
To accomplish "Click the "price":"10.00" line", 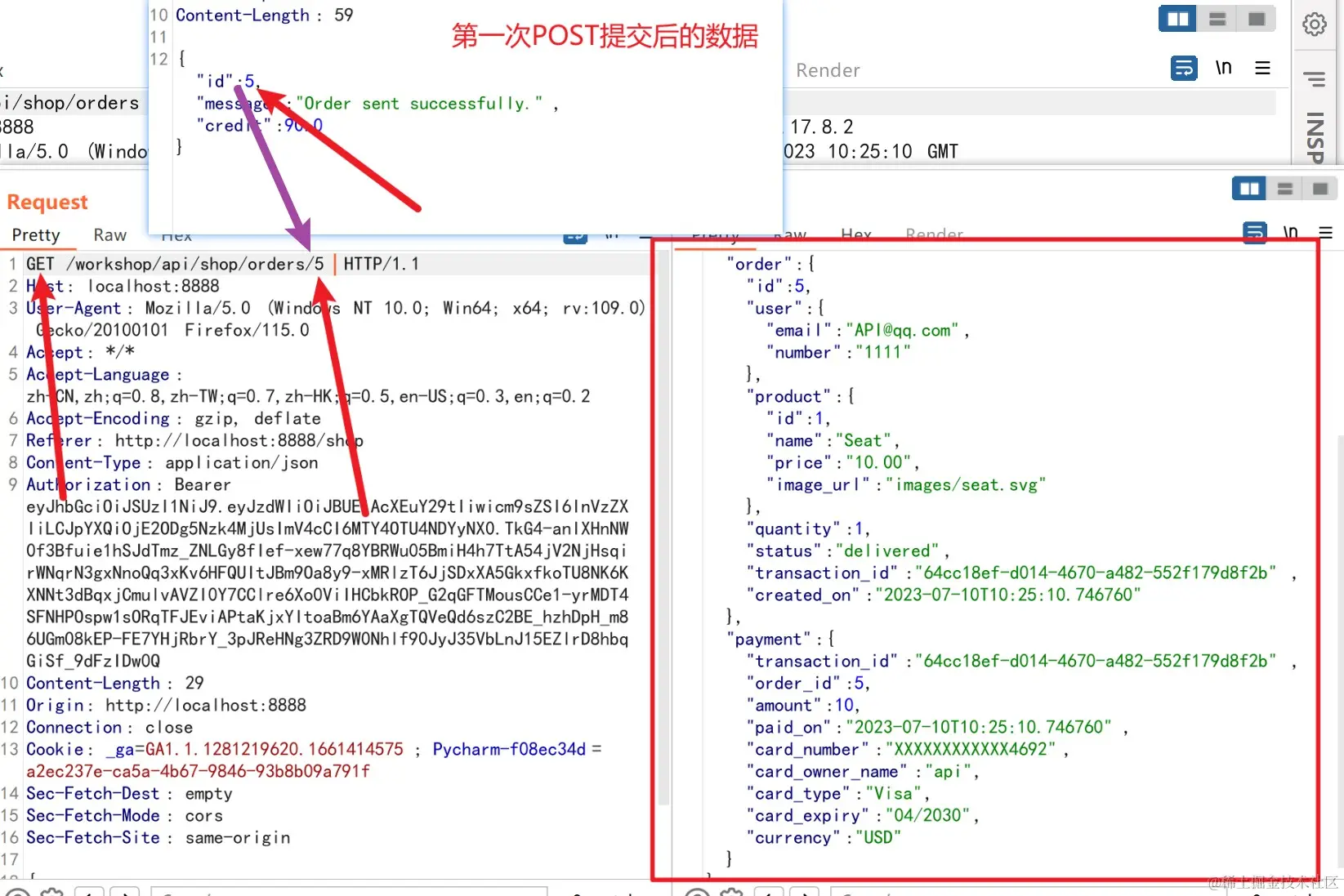I will 843,462.
